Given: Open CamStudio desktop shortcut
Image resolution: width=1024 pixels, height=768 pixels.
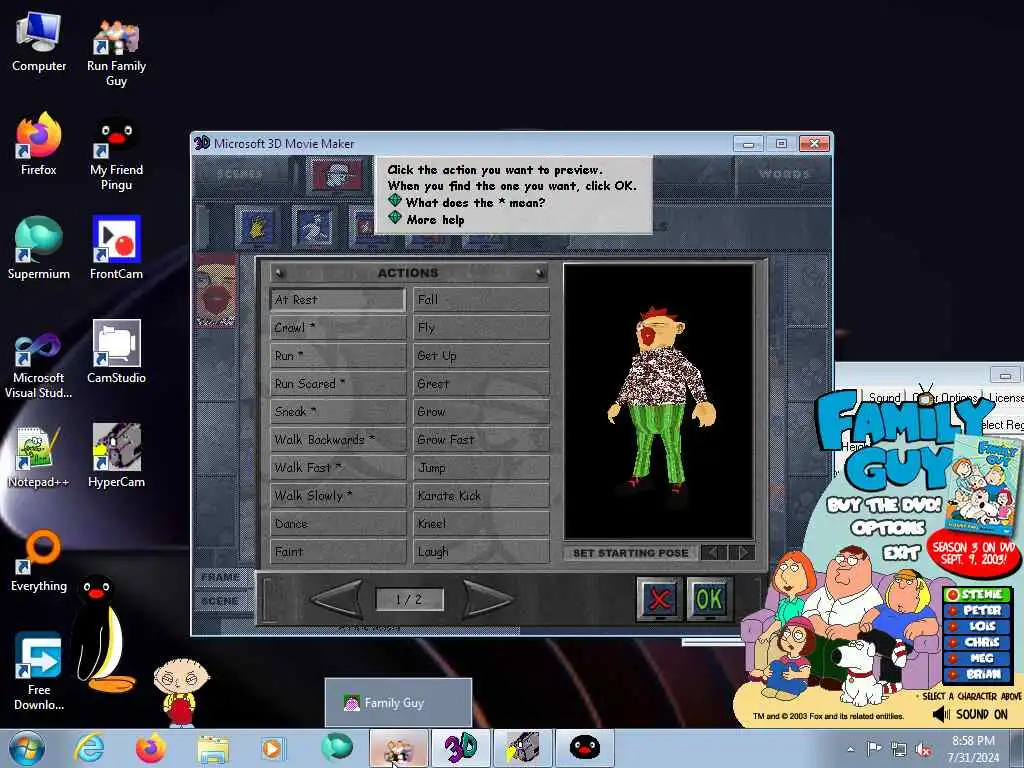Looking at the screenshot, I should click(x=116, y=353).
